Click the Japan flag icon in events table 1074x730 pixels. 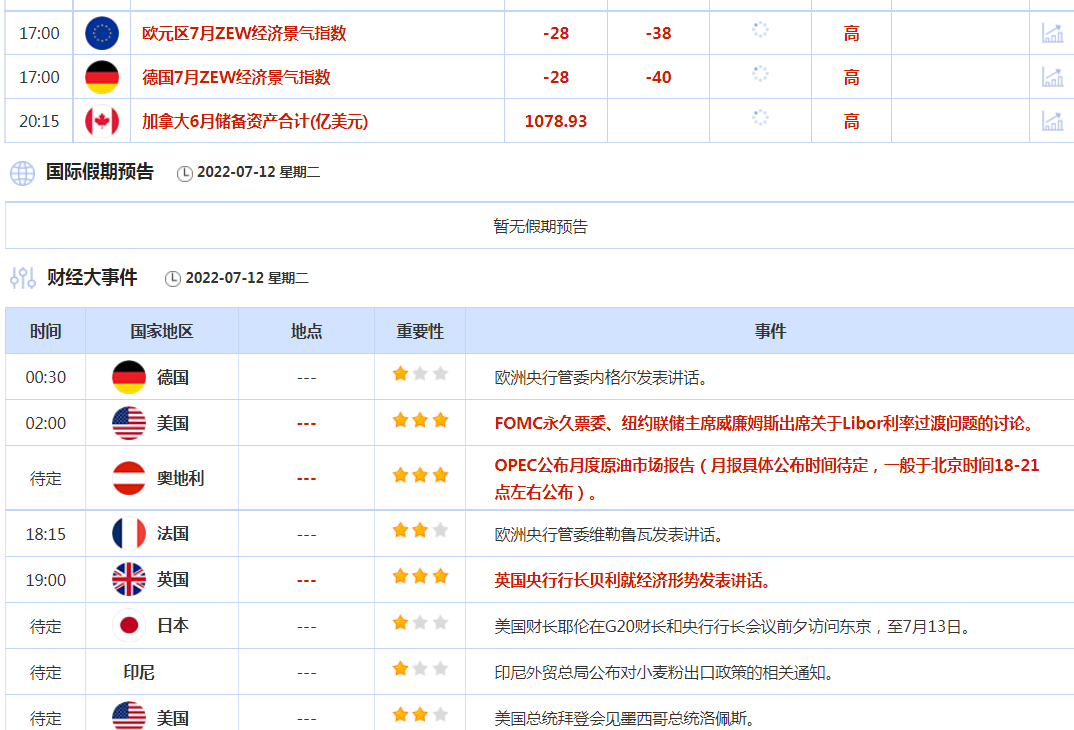point(129,626)
